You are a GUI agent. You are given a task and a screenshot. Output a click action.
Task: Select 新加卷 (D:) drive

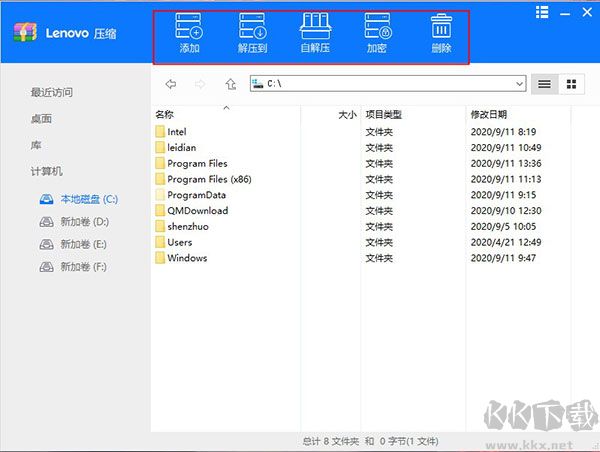pyautogui.click(x=74, y=222)
